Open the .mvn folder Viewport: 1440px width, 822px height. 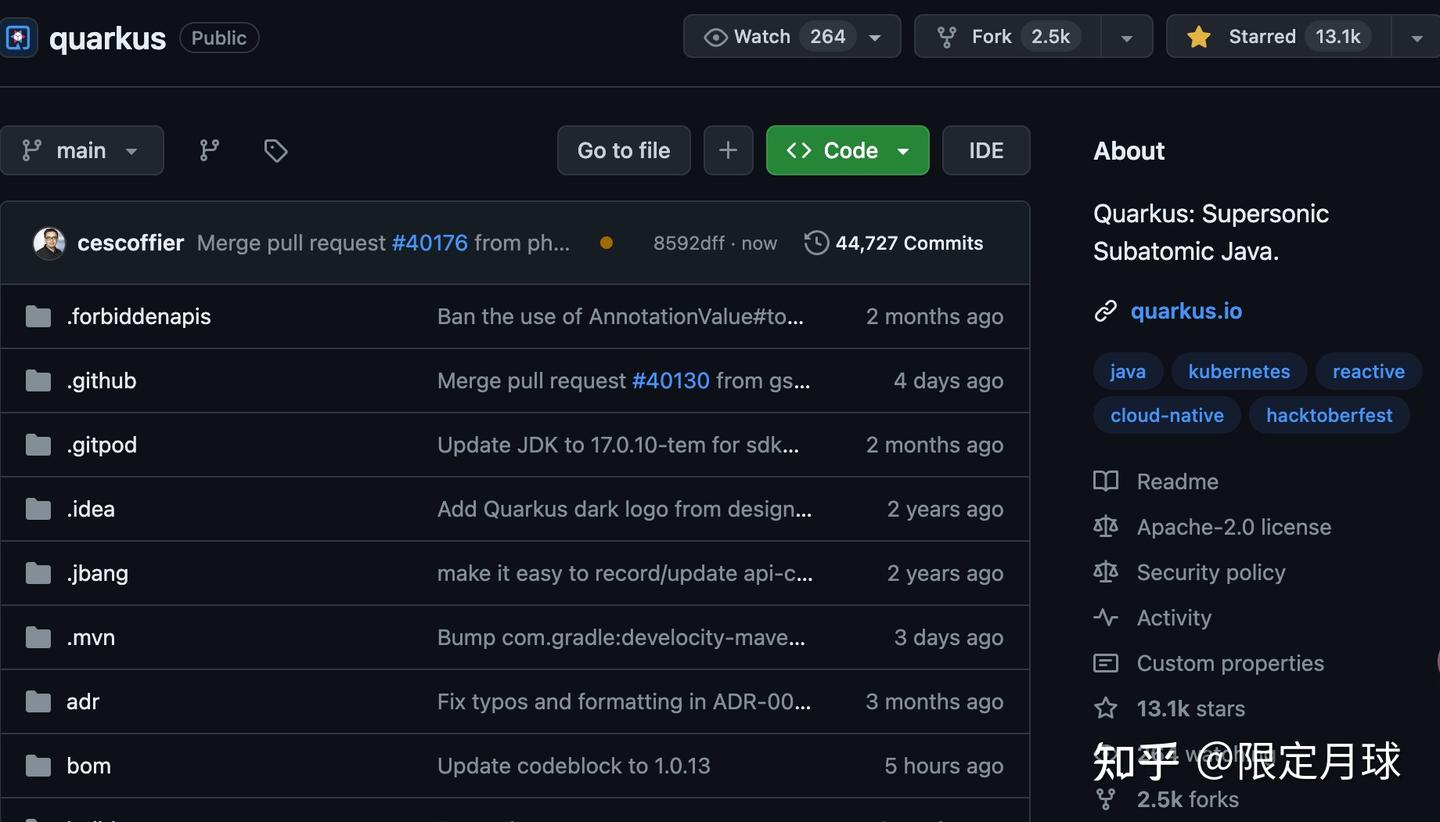91,637
